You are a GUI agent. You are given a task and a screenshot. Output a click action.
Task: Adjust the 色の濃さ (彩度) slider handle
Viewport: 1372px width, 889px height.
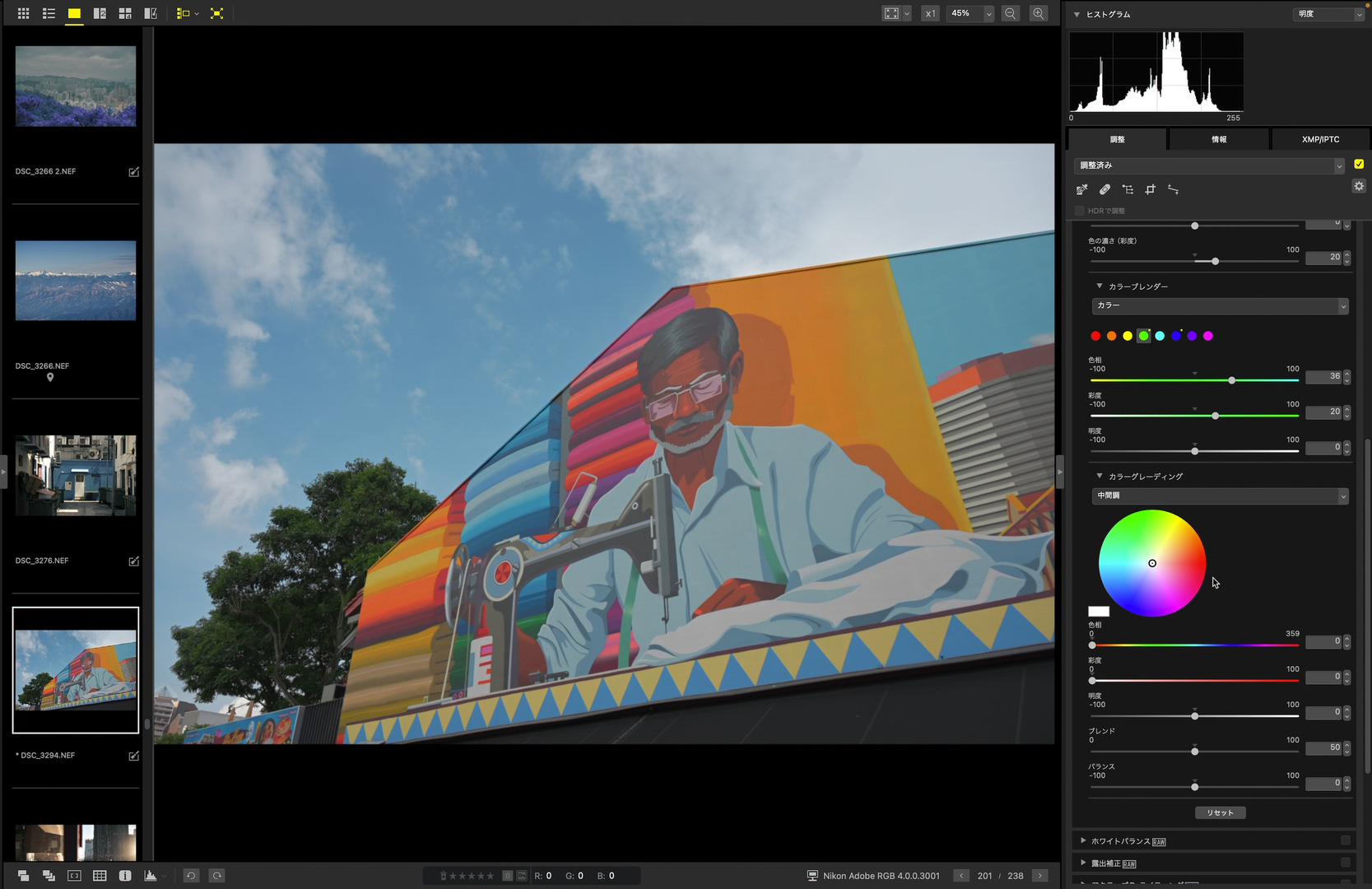[x=1215, y=261]
